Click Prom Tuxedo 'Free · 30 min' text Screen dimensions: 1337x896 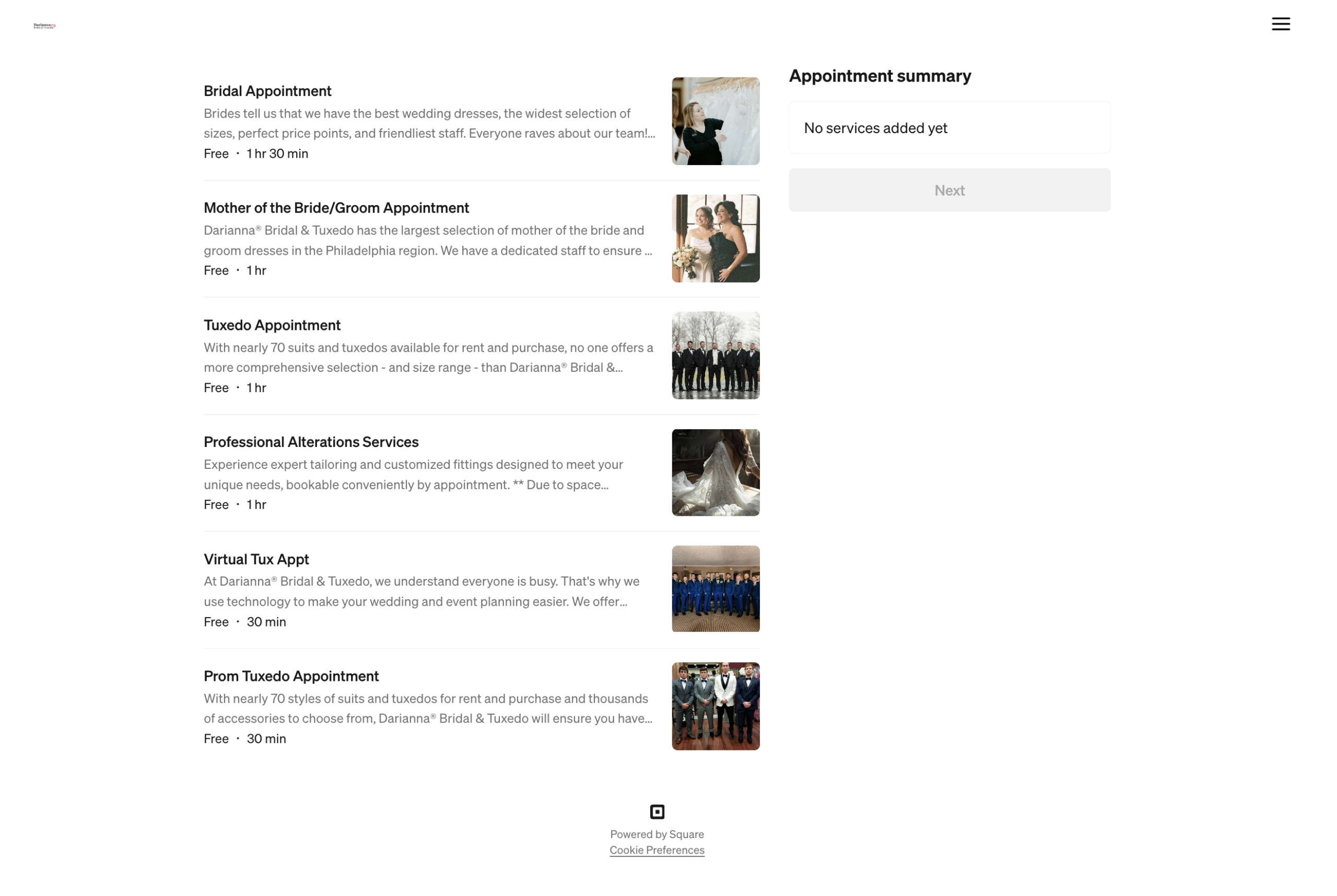click(244, 739)
